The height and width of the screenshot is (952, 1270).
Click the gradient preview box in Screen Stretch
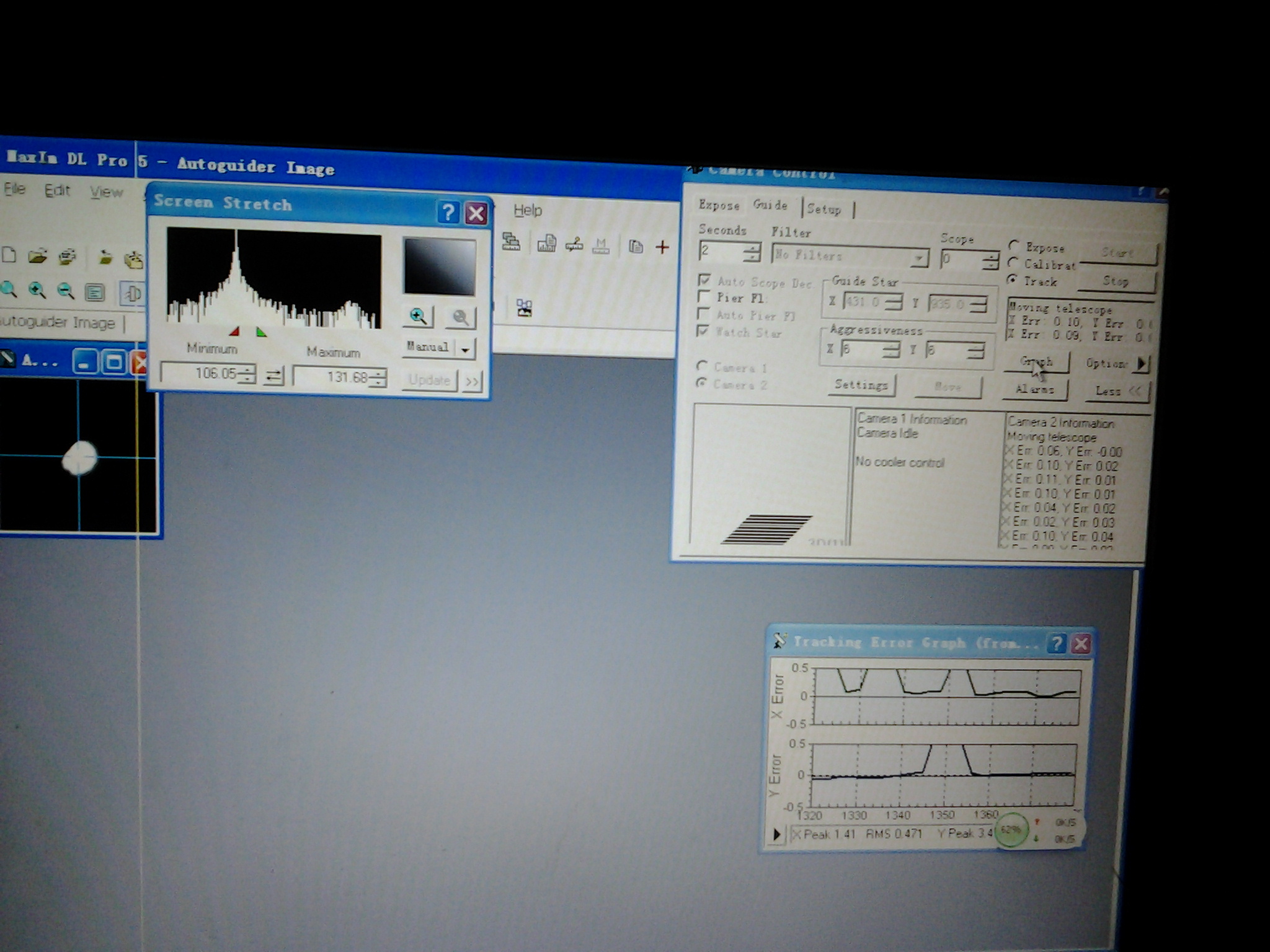pyautogui.click(x=440, y=267)
